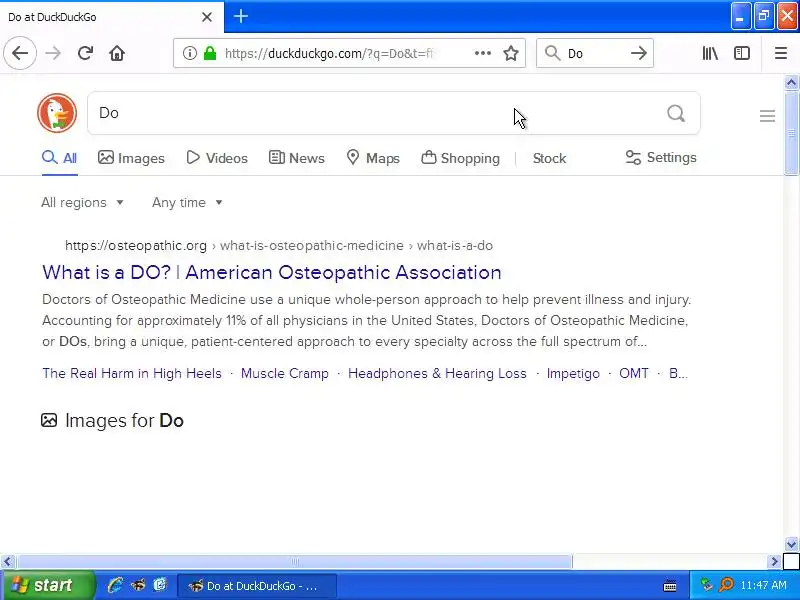800x600 pixels.
Task: Click the 11:47 AM system clock
Action: [x=763, y=585]
